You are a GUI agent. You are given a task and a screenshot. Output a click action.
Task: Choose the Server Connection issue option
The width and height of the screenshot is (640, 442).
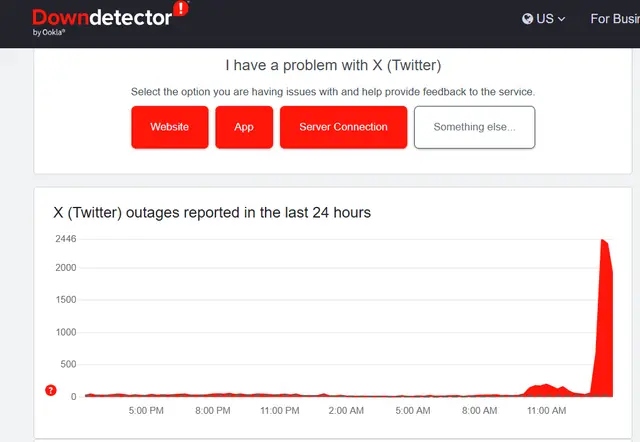pyautogui.click(x=343, y=127)
